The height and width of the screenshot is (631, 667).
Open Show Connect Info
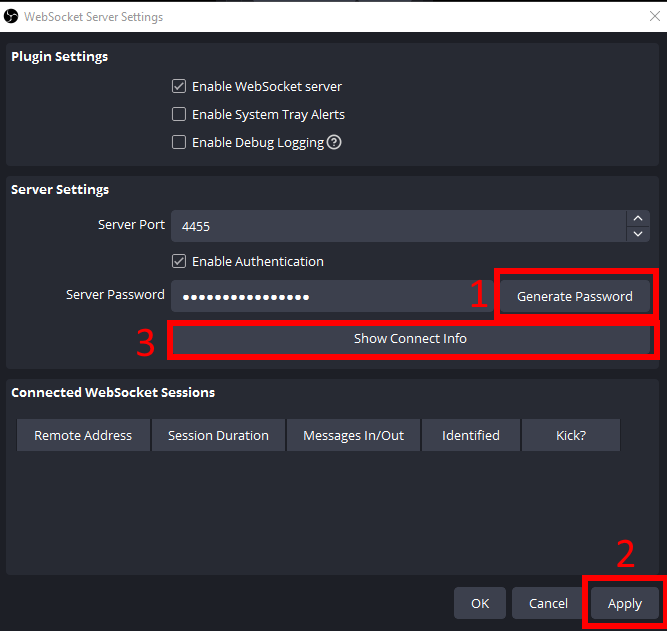410,339
